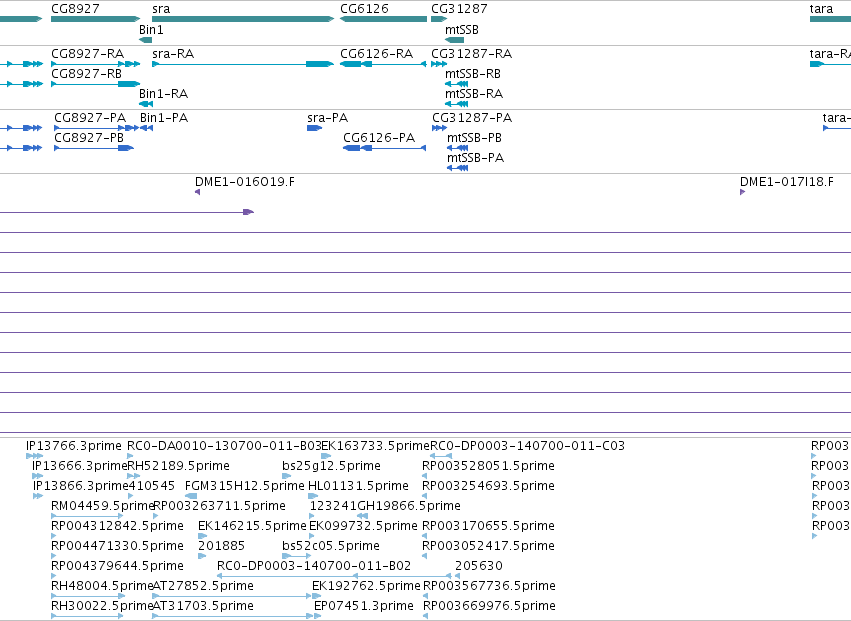Click the CG6126 gene feature
Screen dimensions: 851x621
tap(384, 19)
